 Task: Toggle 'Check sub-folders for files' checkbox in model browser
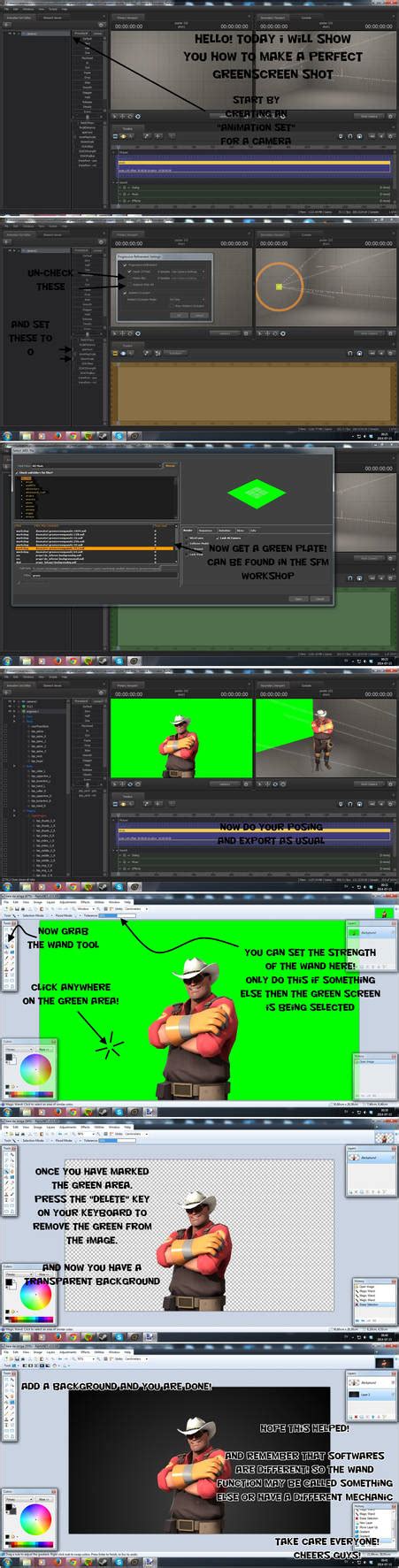point(18,472)
